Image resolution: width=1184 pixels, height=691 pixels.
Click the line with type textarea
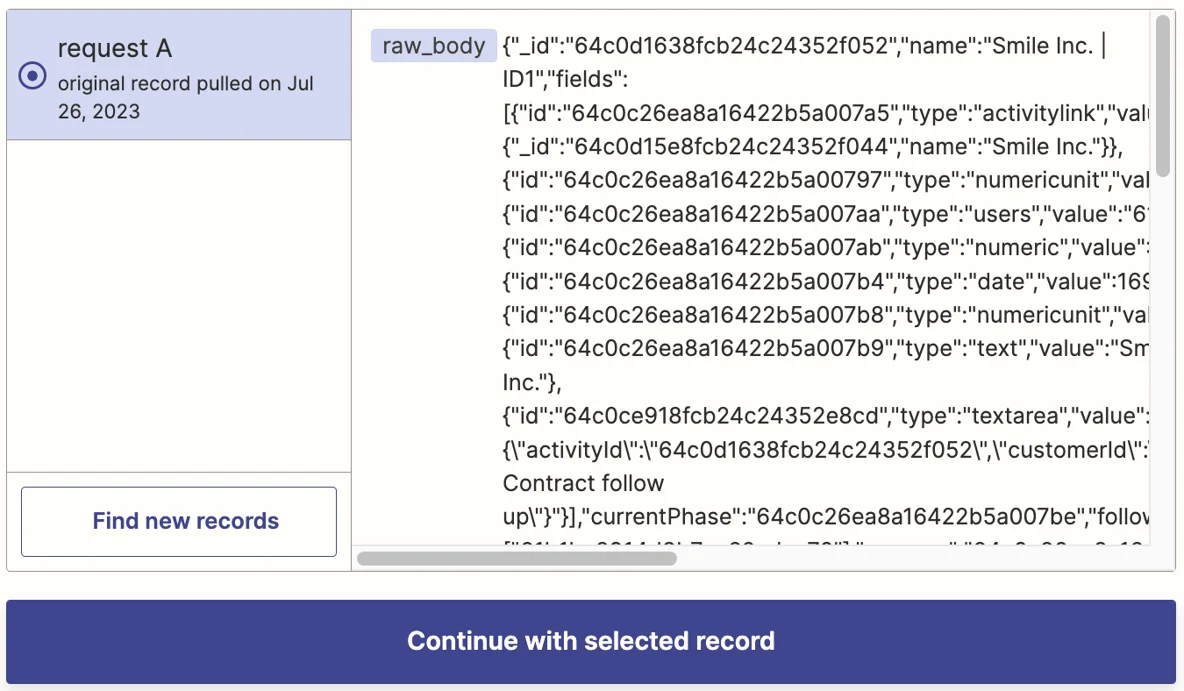tap(825, 416)
